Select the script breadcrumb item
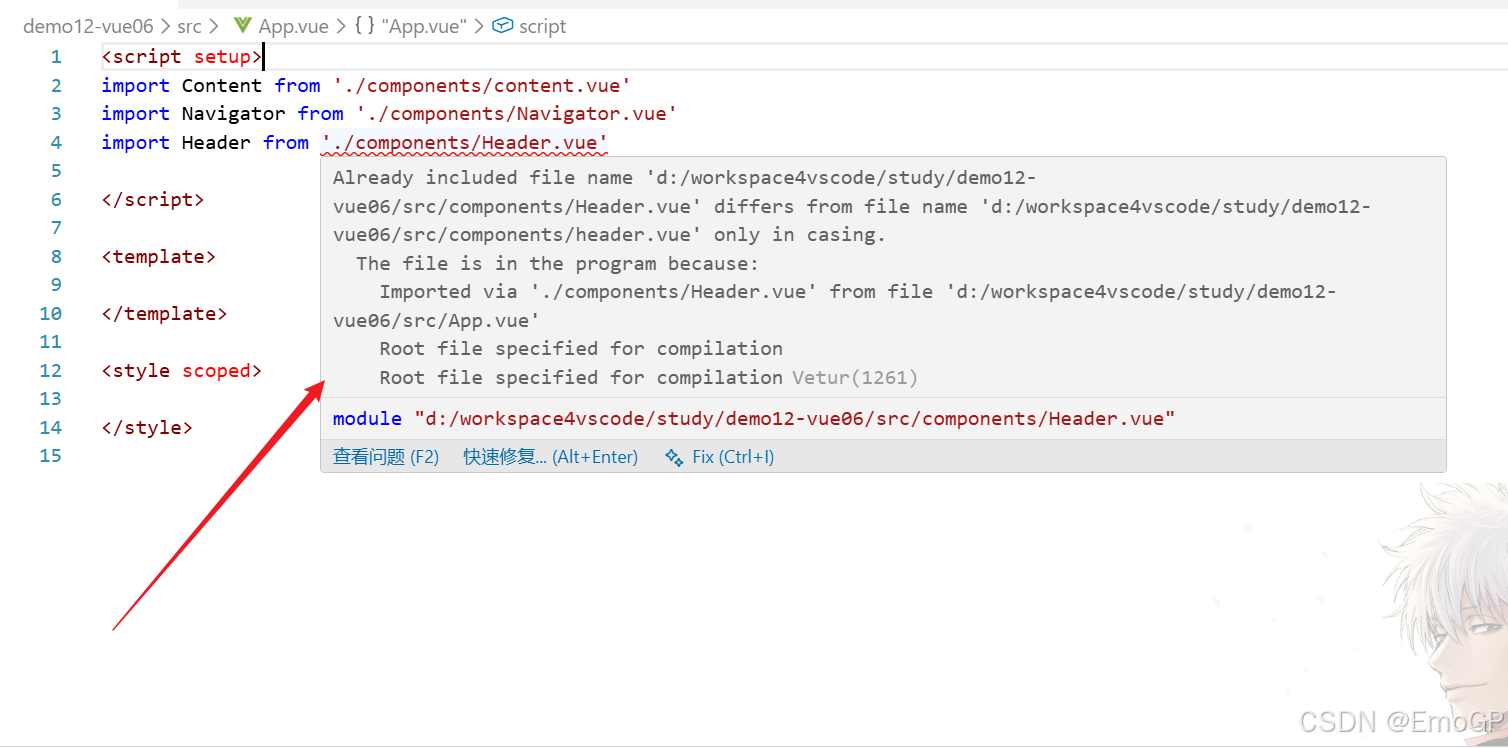 pos(543,26)
